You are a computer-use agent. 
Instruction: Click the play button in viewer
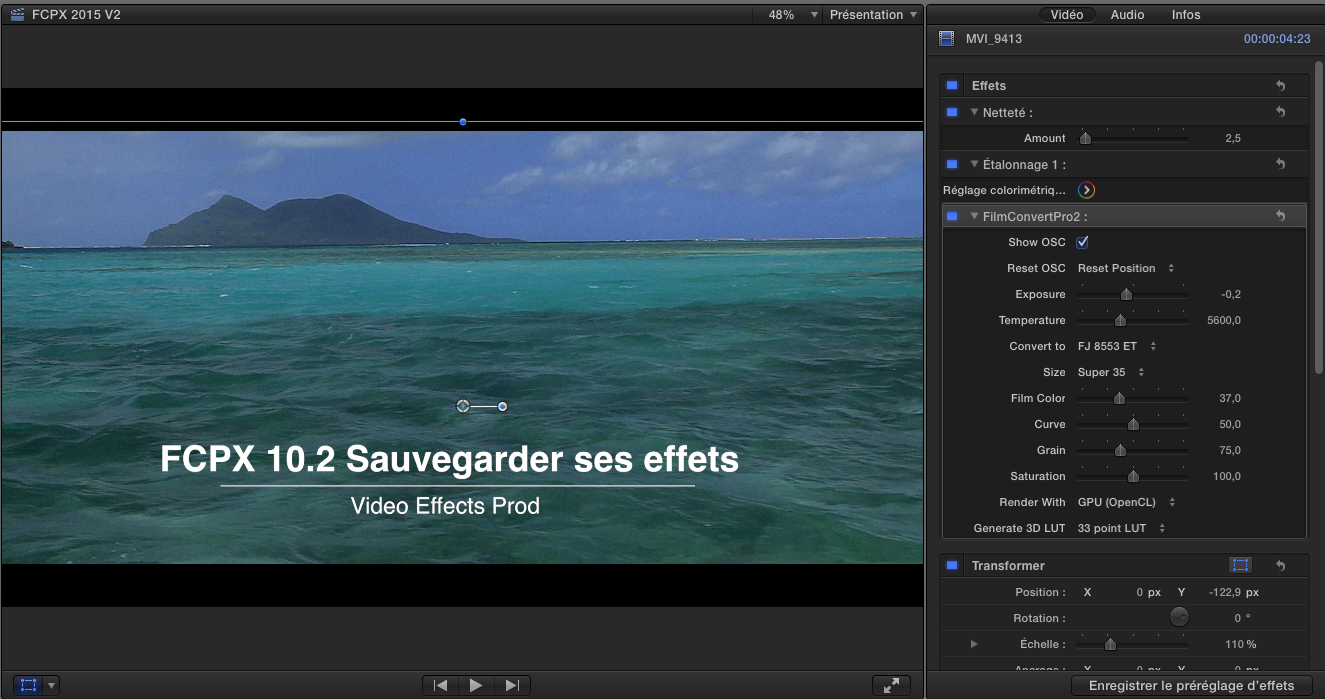click(x=476, y=685)
